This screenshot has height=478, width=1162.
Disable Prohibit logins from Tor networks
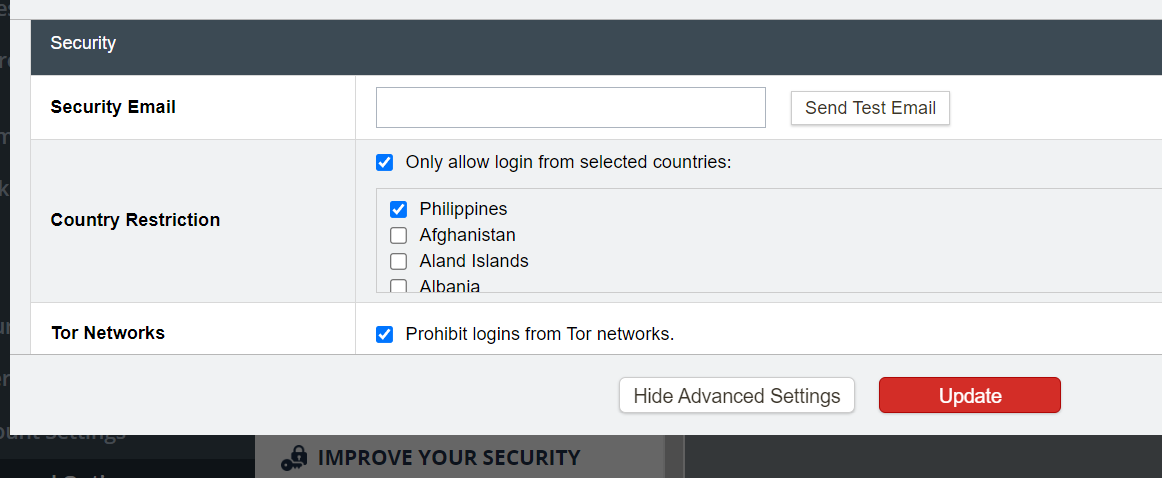pyautogui.click(x=384, y=334)
